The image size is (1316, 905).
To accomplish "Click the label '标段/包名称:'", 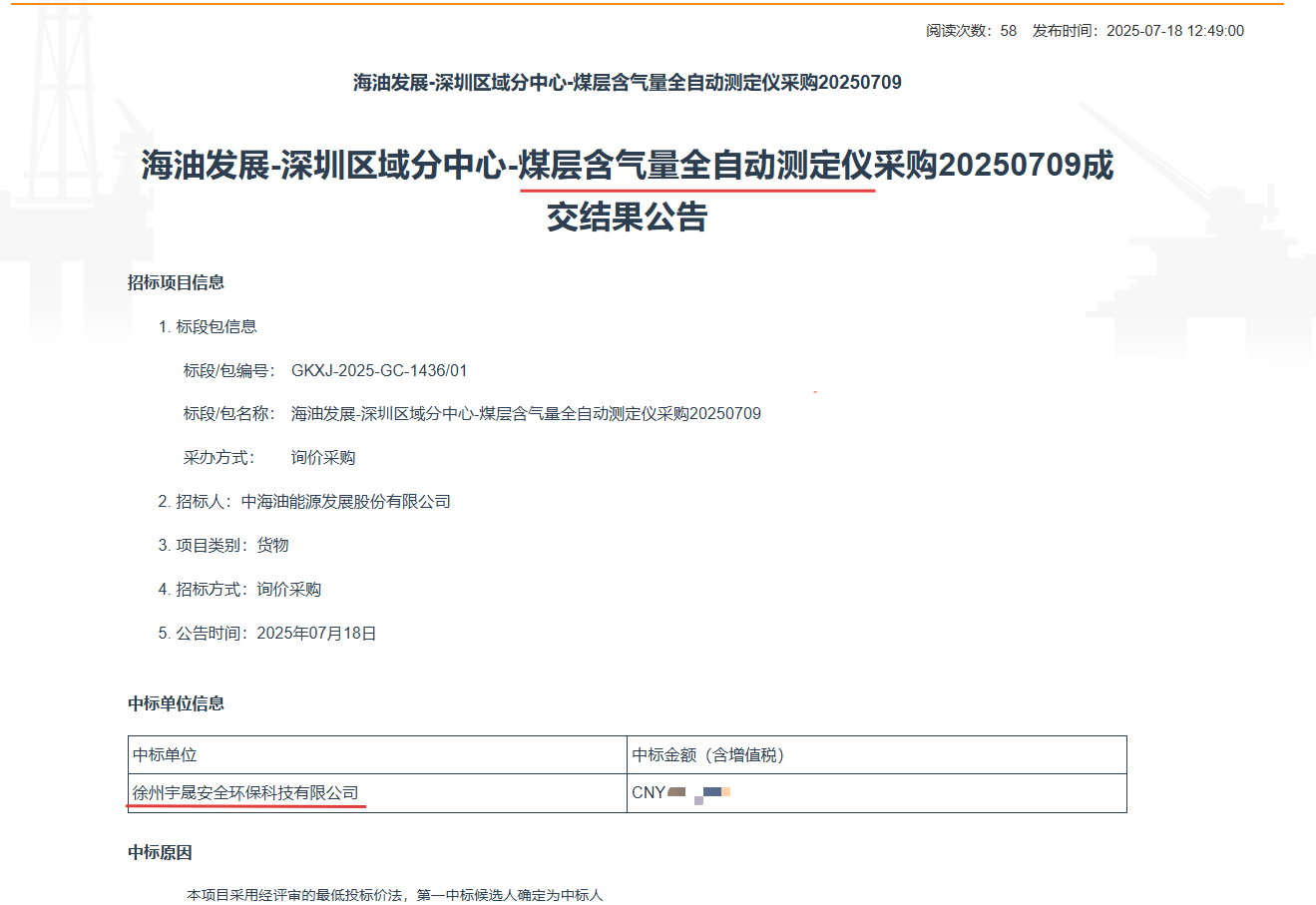I will point(228,413).
